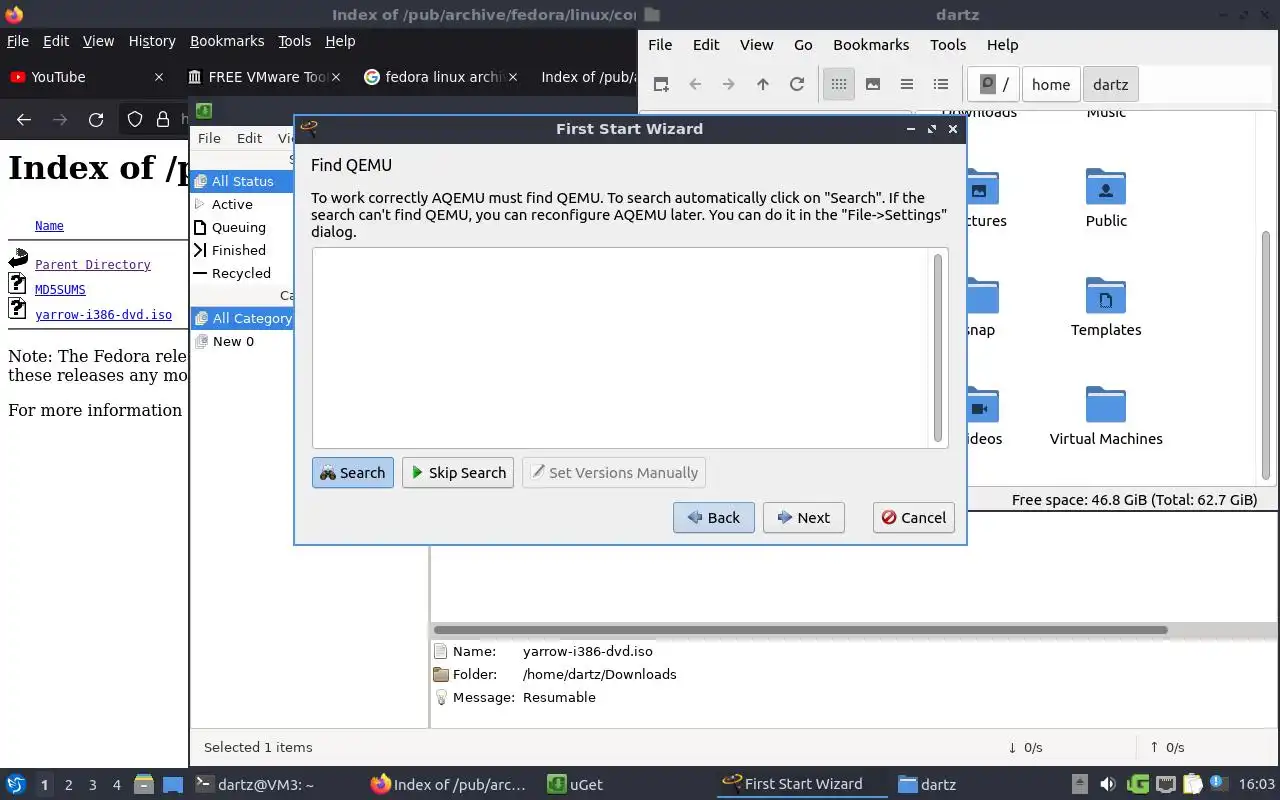Image resolution: width=1280 pixels, height=800 pixels.
Task: Select the home path segment
Action: pyautogui.click(x=1051, y=85)
